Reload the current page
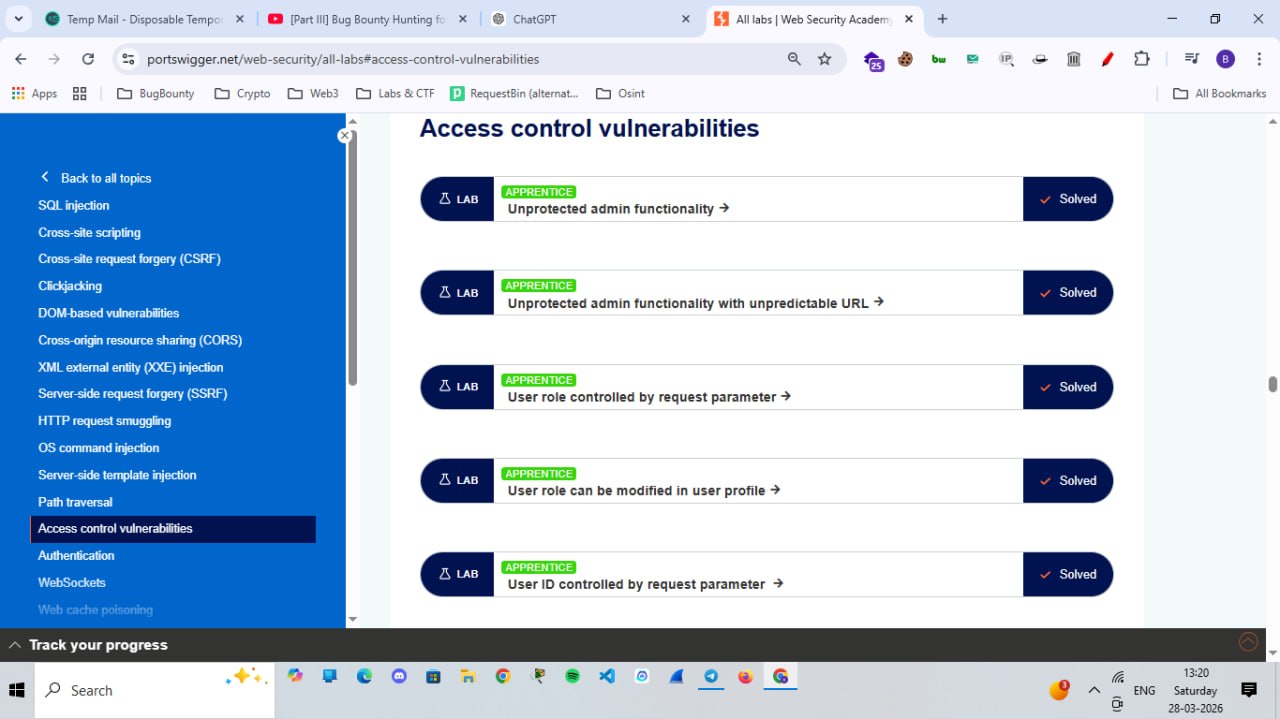Viewport: 1280px width, 719px height. [x=88, y=59]
